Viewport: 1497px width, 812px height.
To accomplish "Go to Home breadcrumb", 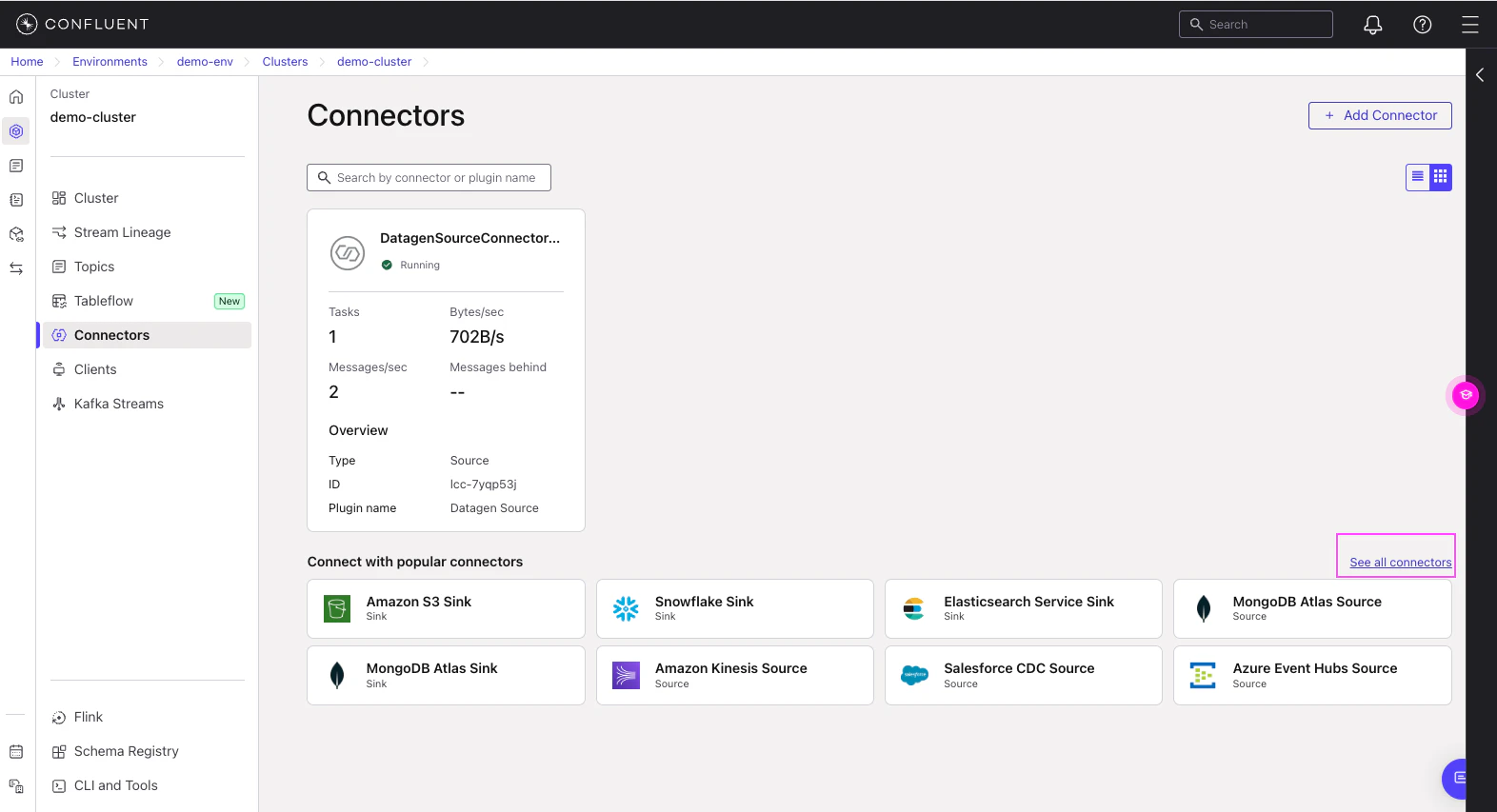I will coord(27,62).
